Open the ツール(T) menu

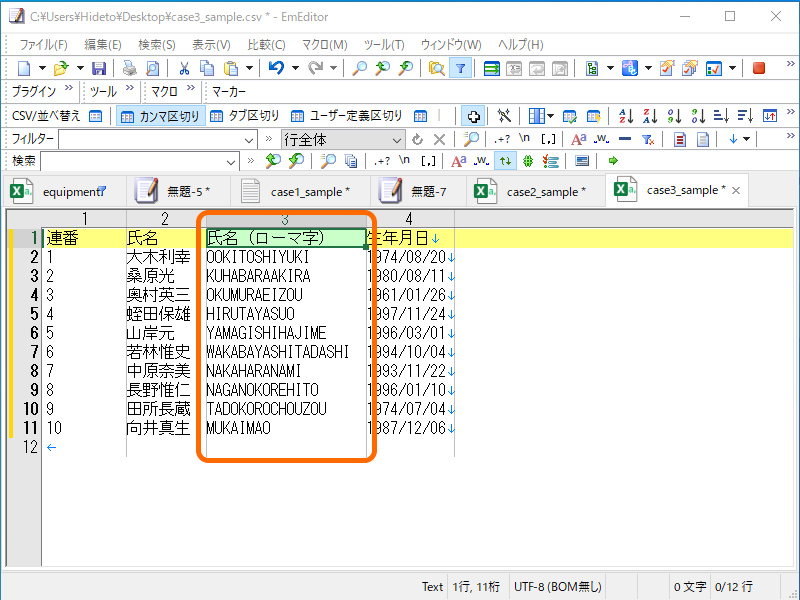(384, 45)
